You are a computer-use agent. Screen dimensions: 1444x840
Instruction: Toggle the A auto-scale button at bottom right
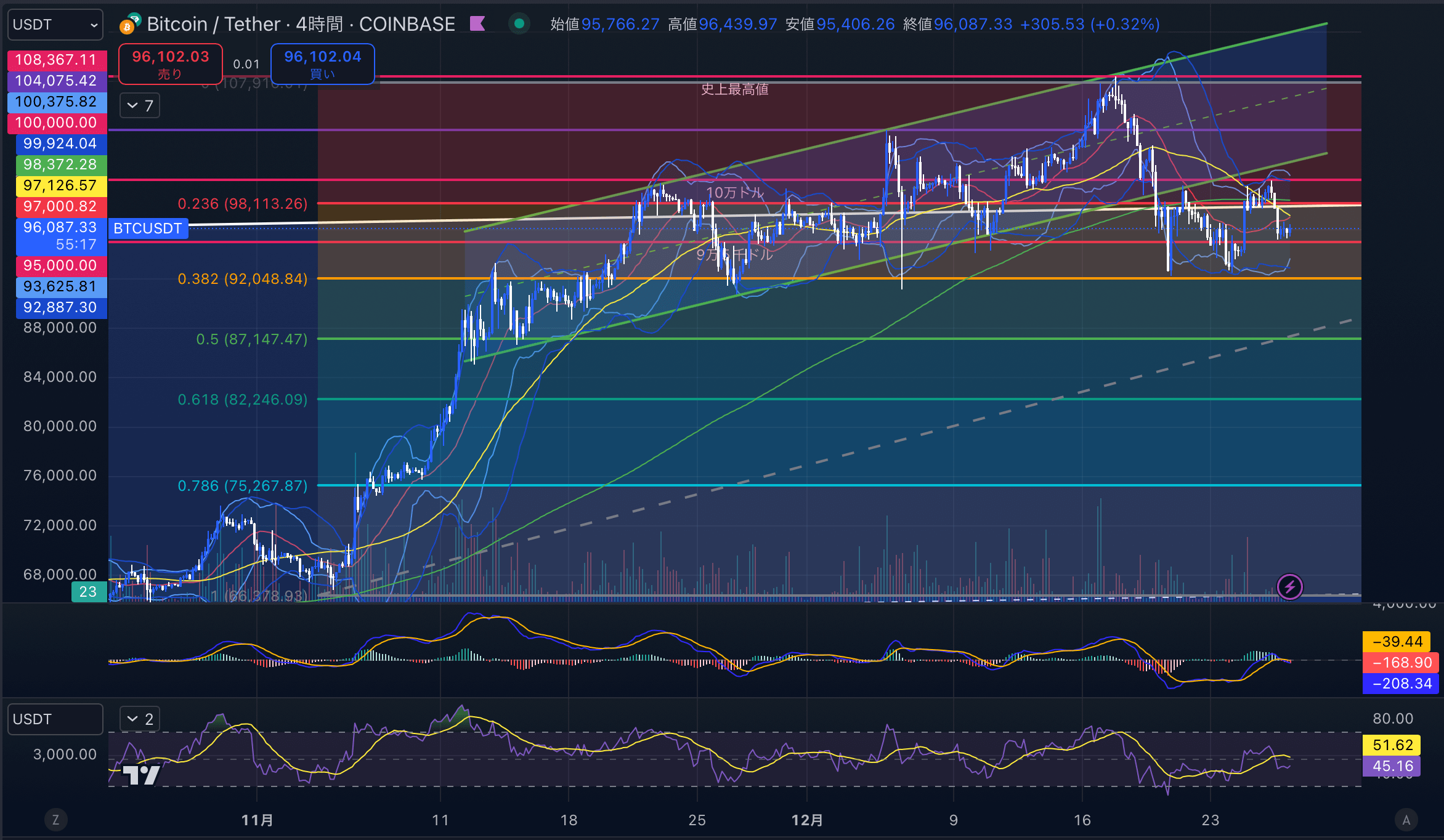pos(1406,820)
